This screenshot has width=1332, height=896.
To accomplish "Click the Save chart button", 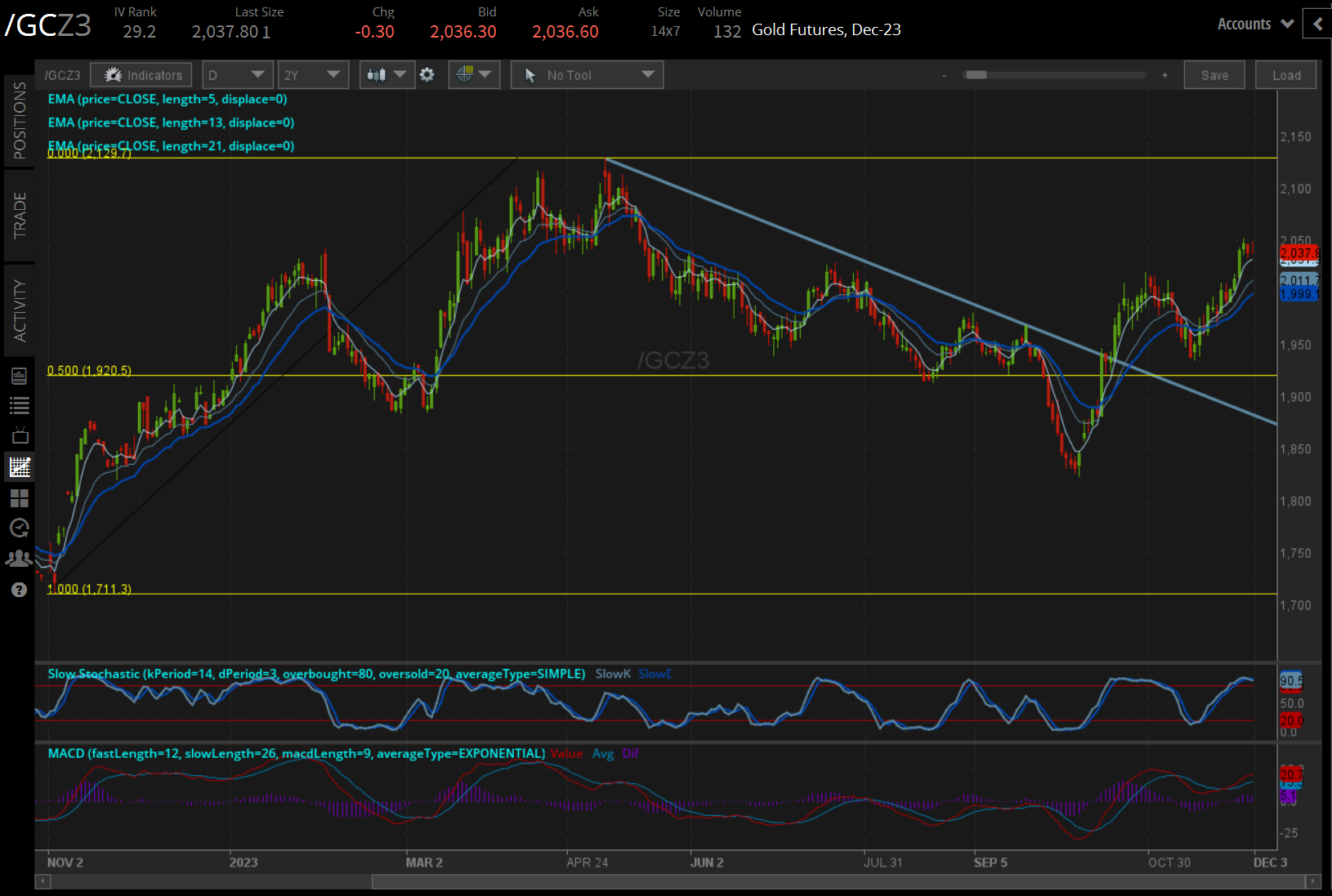I will 1214,75.
